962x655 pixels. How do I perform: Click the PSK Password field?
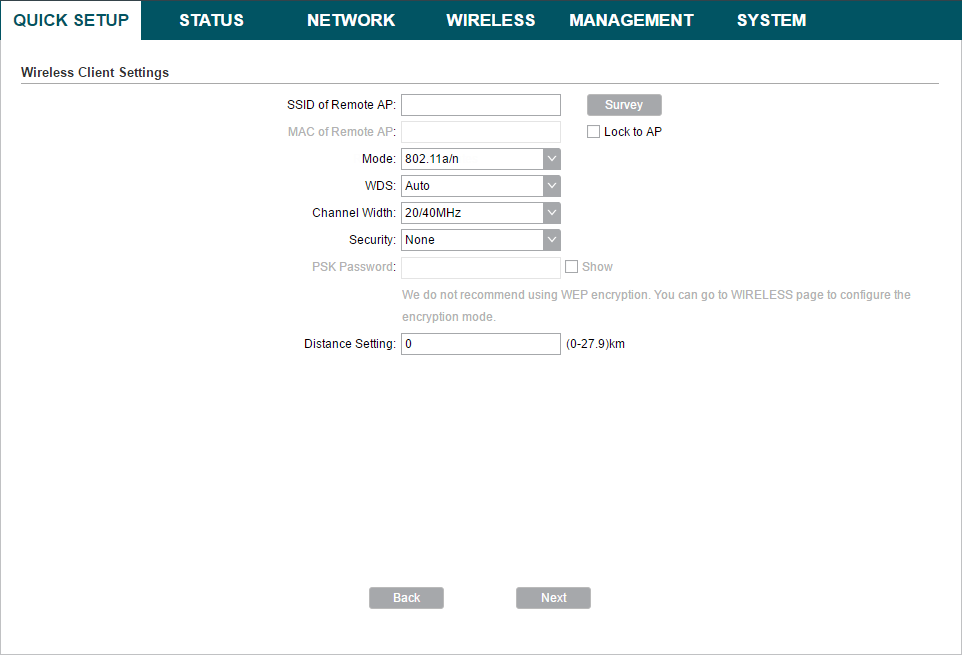point(480,266)
